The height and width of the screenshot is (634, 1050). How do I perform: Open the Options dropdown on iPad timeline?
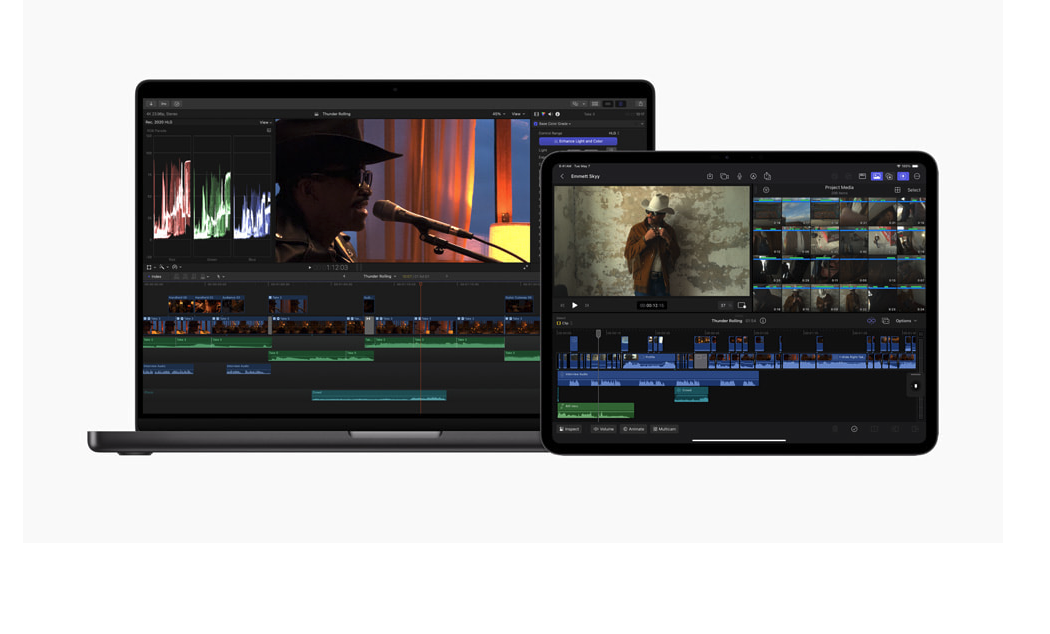[x=907, y=321]
